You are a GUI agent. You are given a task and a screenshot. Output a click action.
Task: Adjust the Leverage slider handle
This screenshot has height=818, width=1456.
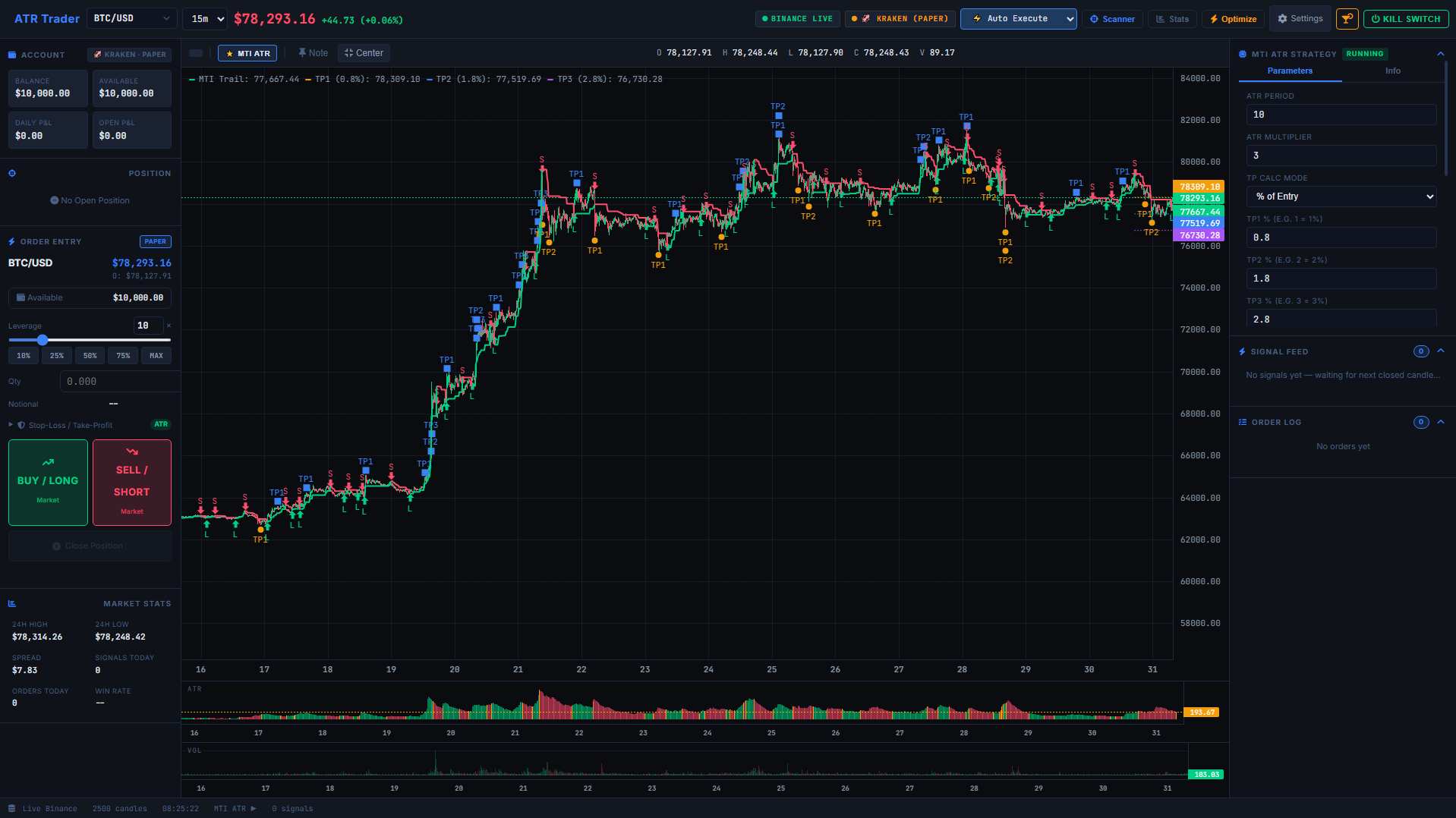pyautogui.click(x=43, y=340)
